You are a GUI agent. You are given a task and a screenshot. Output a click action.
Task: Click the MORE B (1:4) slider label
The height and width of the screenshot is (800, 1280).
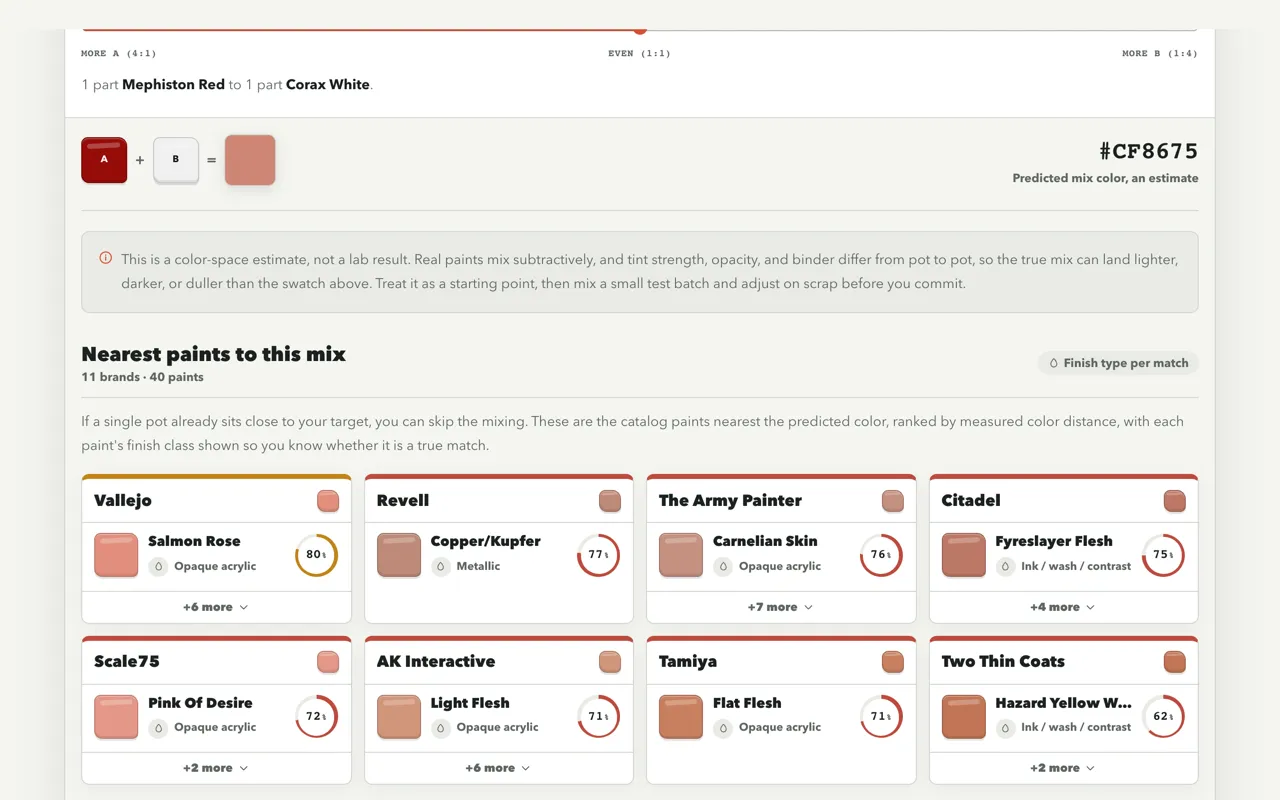click(1160, 53)
